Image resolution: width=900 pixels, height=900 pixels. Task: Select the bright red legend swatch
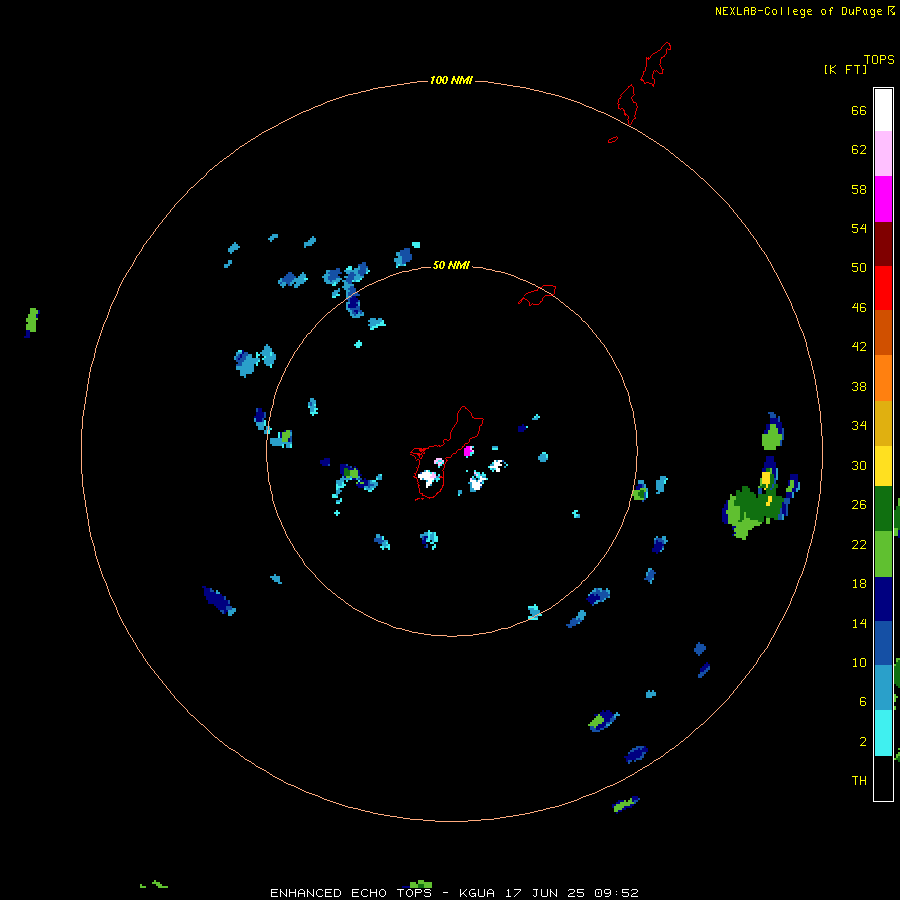[x=883, y=288]
